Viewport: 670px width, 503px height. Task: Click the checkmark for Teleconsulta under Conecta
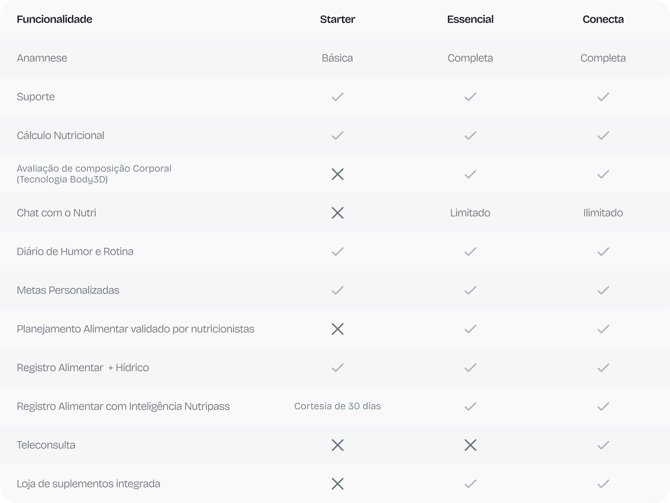[603, 445]
